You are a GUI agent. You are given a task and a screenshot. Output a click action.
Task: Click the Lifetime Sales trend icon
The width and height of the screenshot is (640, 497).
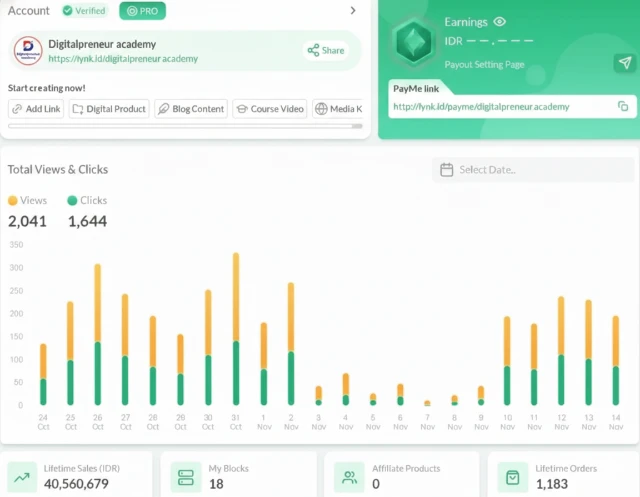[22, 477]
